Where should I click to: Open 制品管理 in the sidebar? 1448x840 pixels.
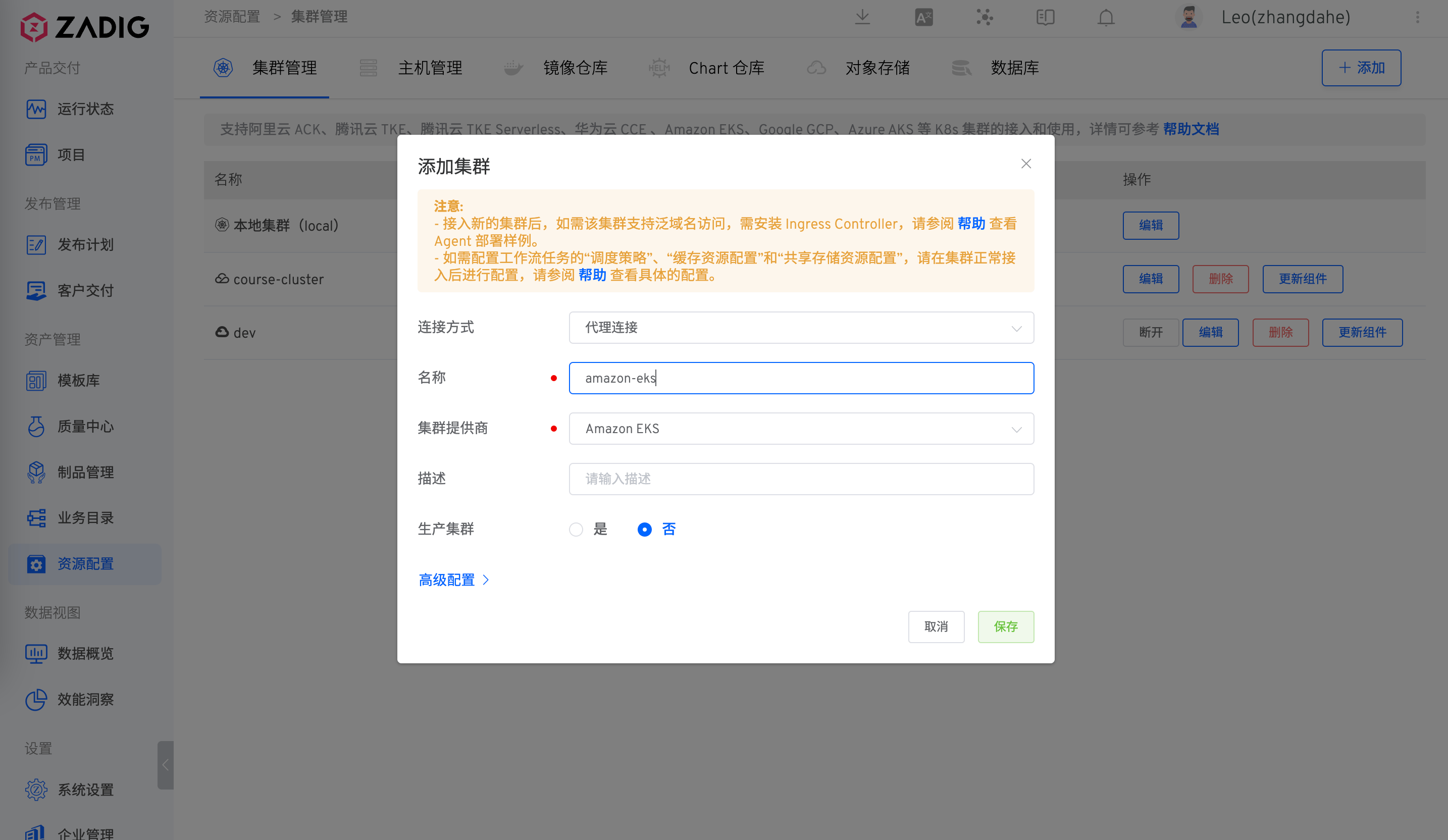(70, 472)
